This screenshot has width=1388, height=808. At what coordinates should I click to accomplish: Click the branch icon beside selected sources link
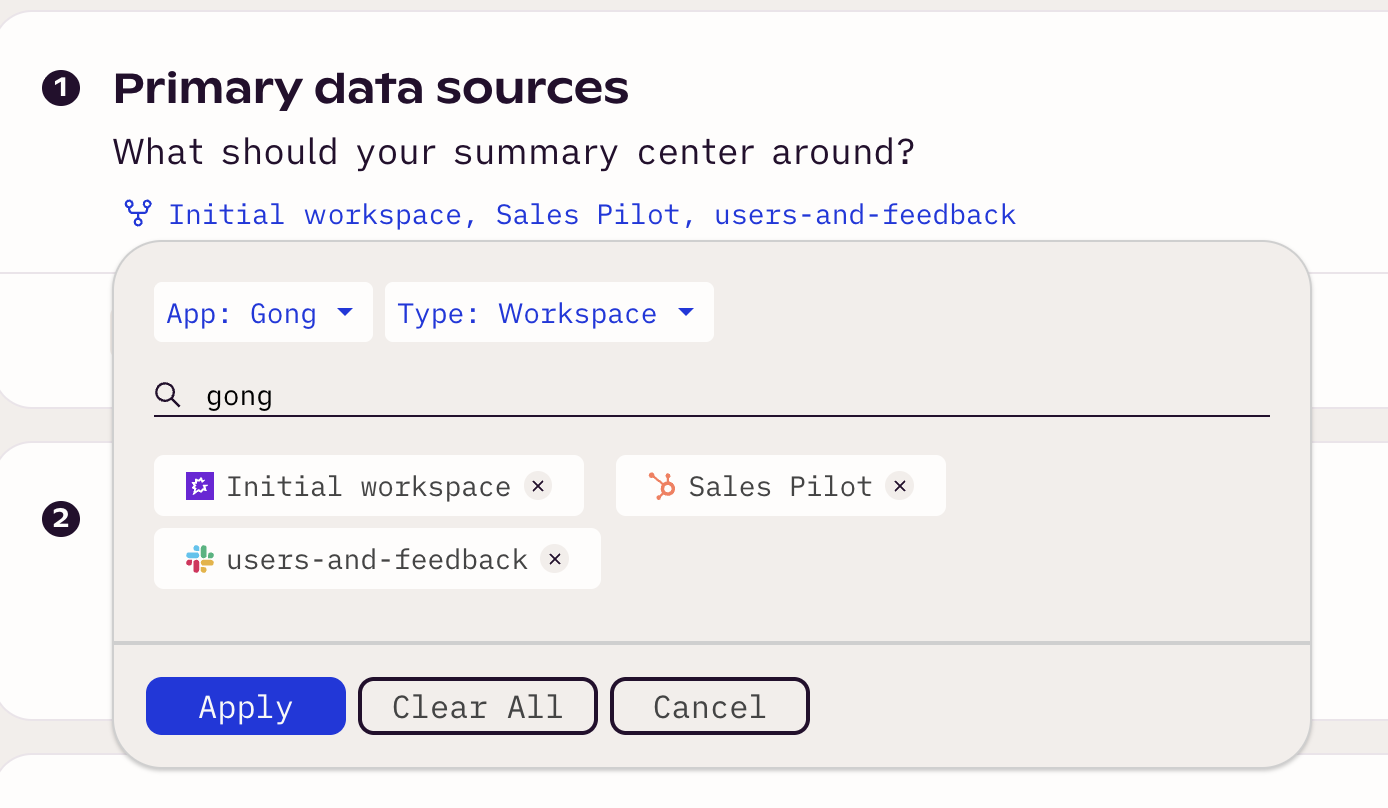coord(137,213)
